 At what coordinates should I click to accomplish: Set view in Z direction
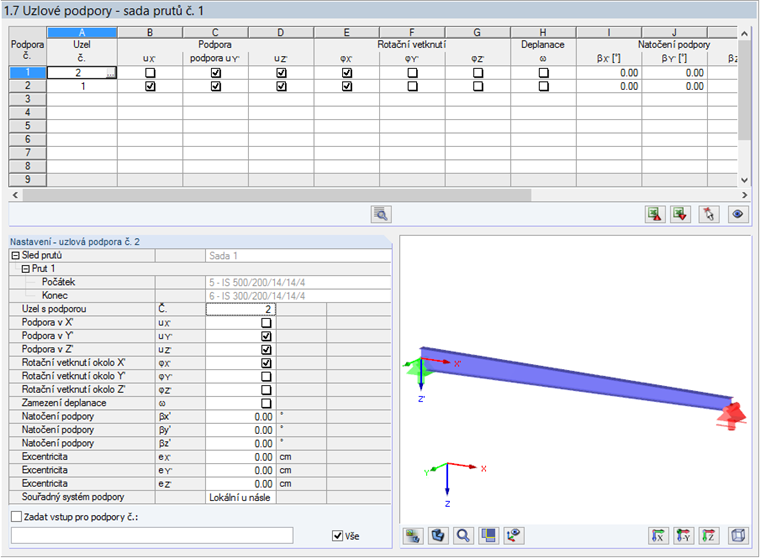tap(709, 536)
